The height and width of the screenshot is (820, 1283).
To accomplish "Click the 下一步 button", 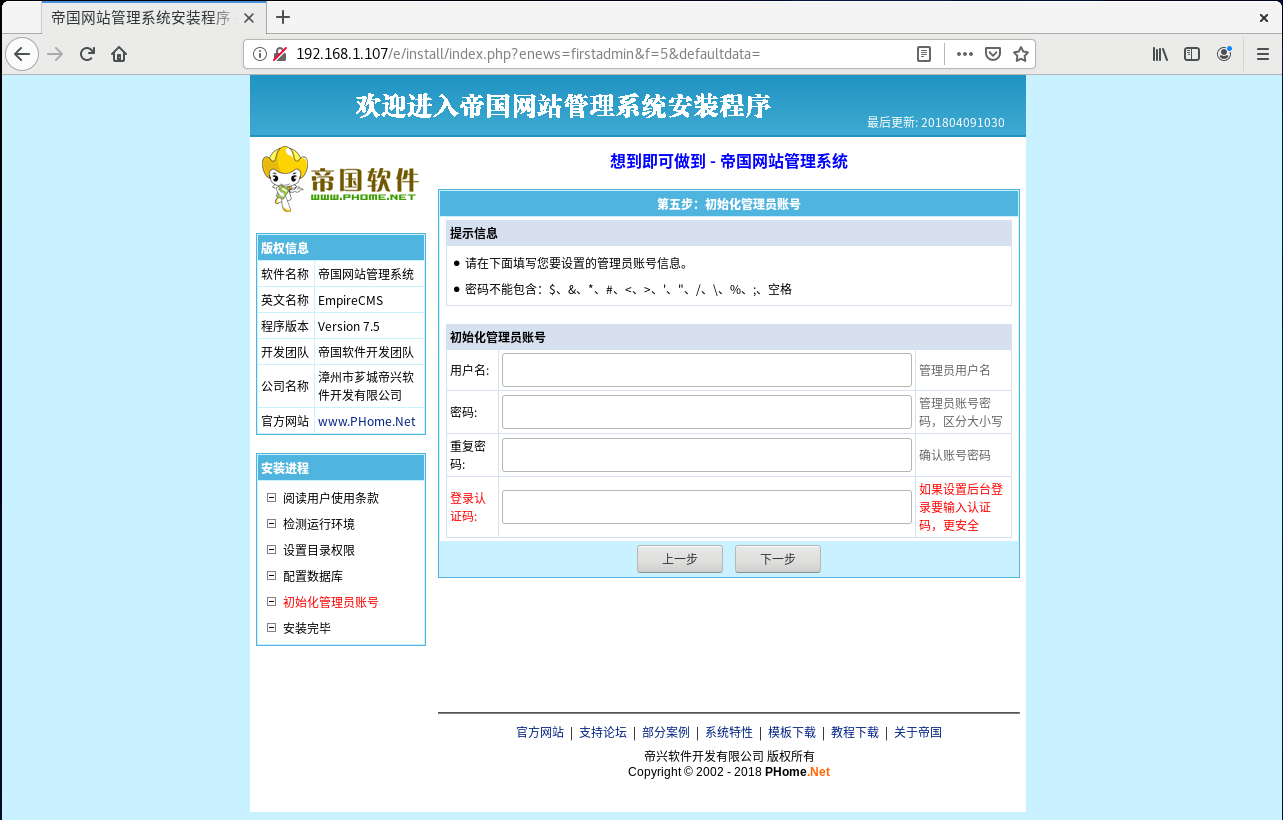I will click(x=778, y=559).
